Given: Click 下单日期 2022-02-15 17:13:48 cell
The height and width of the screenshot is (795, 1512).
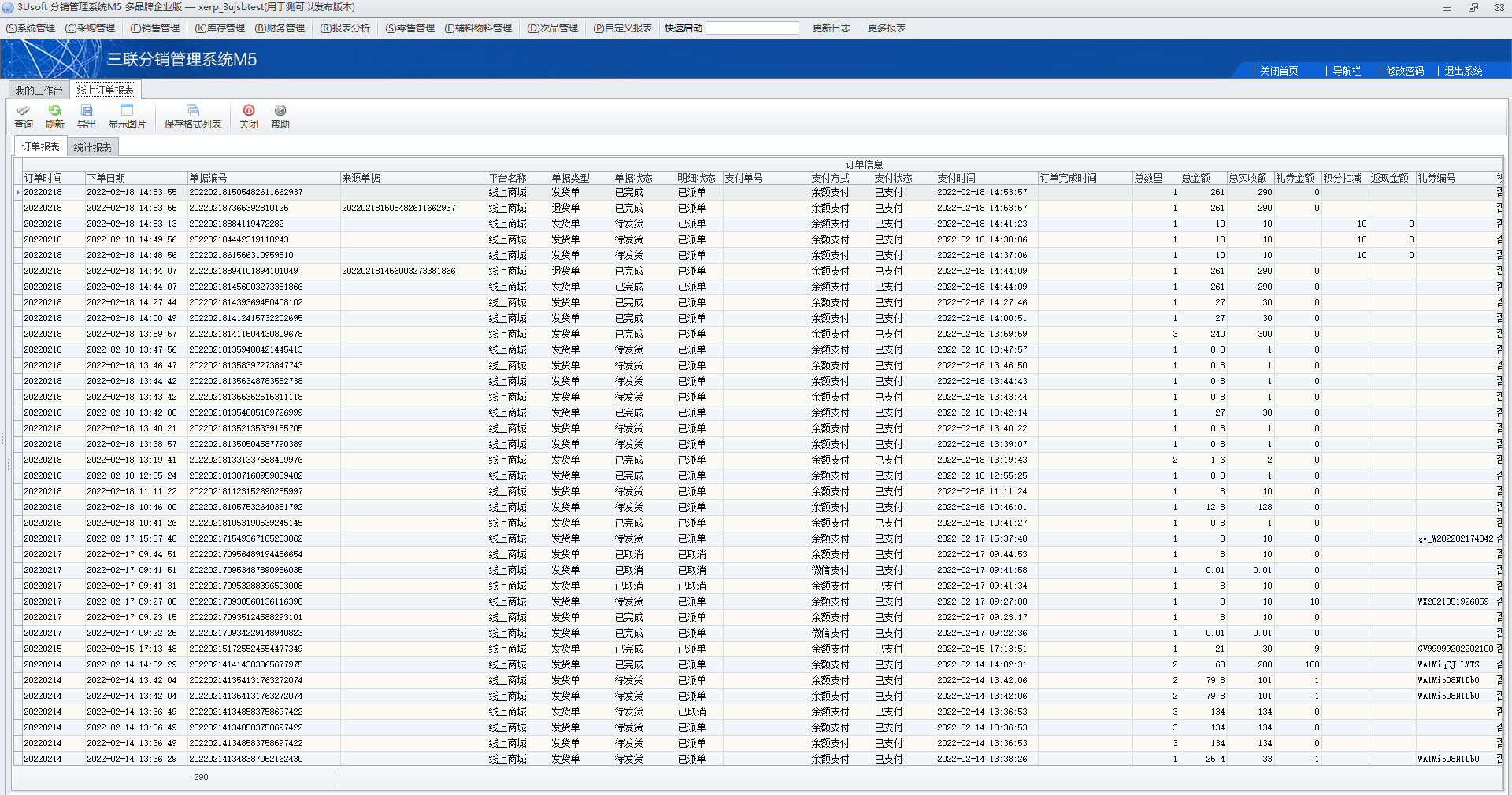Looking at the screenshot, I should pos(135,649).
